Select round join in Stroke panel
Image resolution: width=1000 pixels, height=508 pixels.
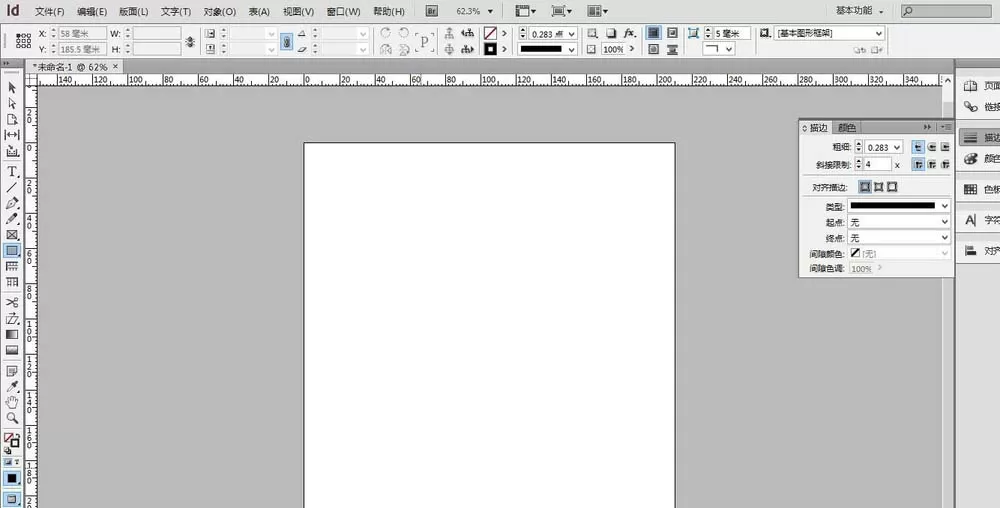pos(932,164)
